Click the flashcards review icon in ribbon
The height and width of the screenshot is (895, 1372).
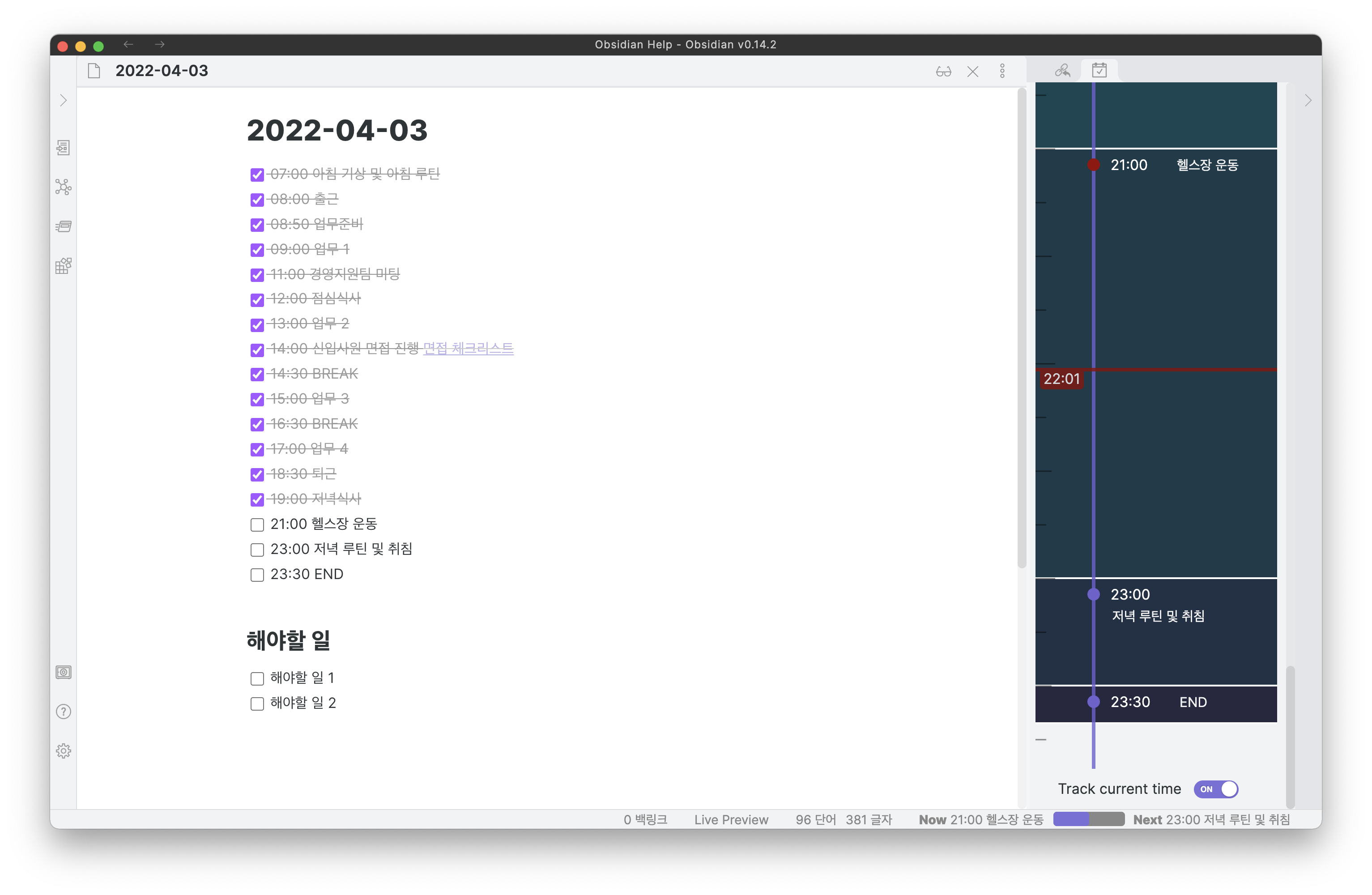(x=64, y=226)
